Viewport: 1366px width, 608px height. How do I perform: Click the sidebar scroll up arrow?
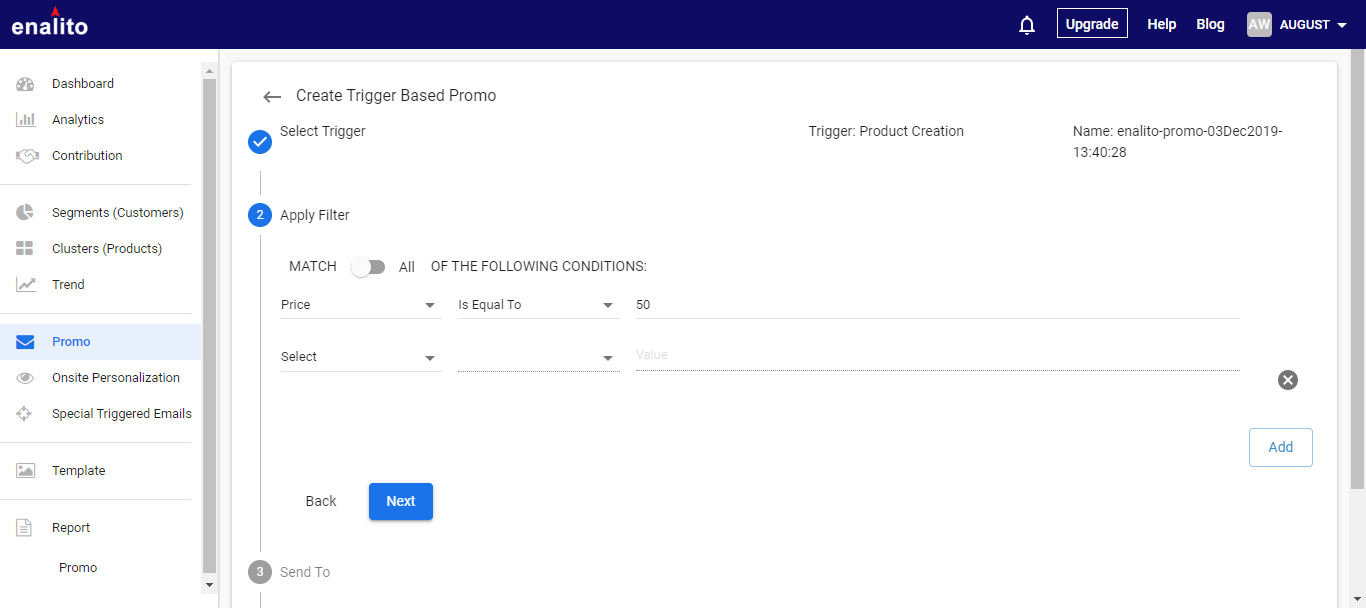[209, 70]
